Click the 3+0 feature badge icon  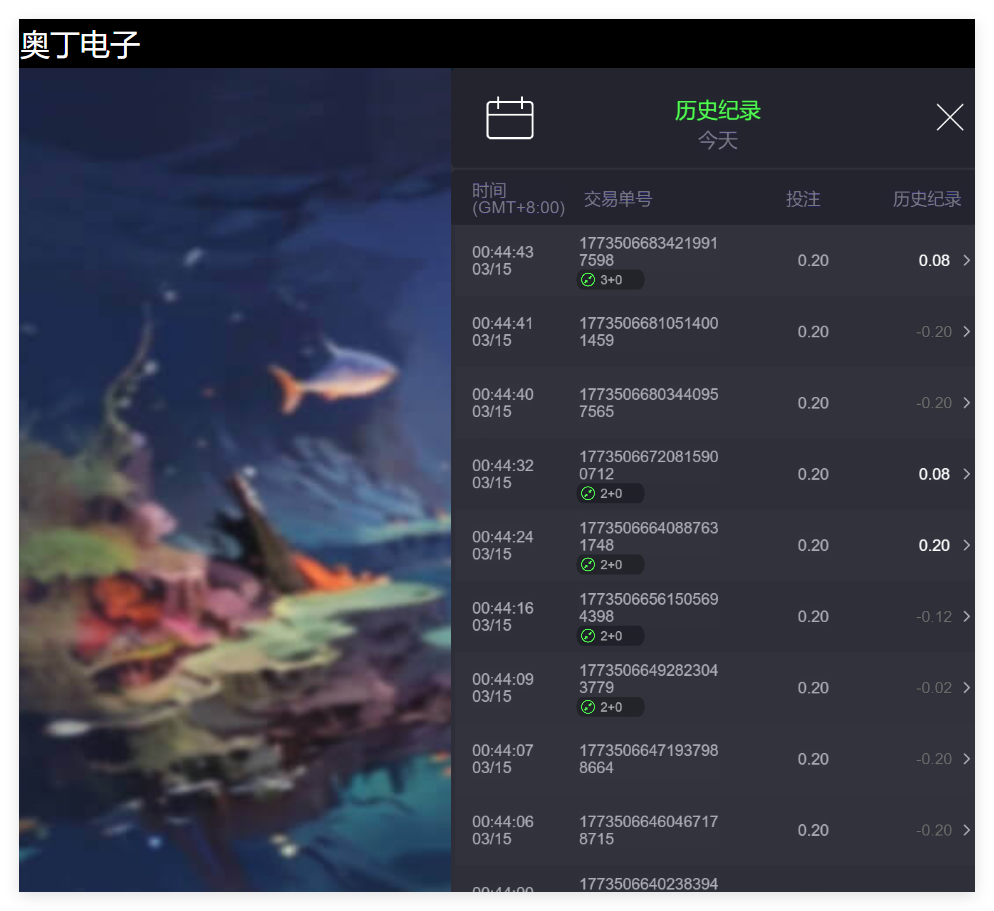610,280
